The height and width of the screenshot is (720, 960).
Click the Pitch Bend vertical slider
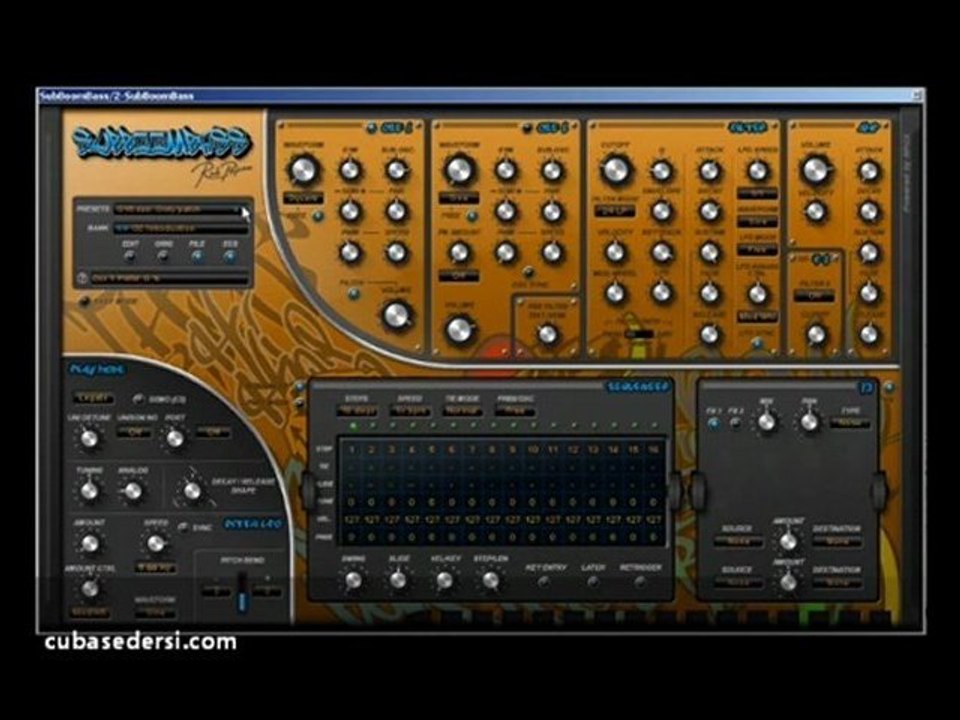click(x=242, y=592)
